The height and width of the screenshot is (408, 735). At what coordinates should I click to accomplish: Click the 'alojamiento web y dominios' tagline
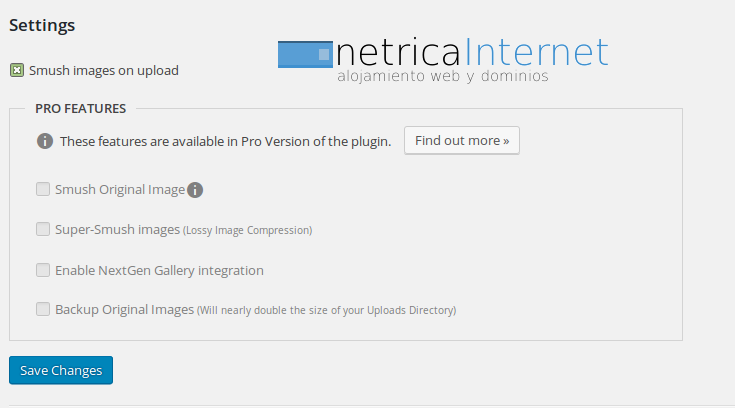(x=442, y=76)
